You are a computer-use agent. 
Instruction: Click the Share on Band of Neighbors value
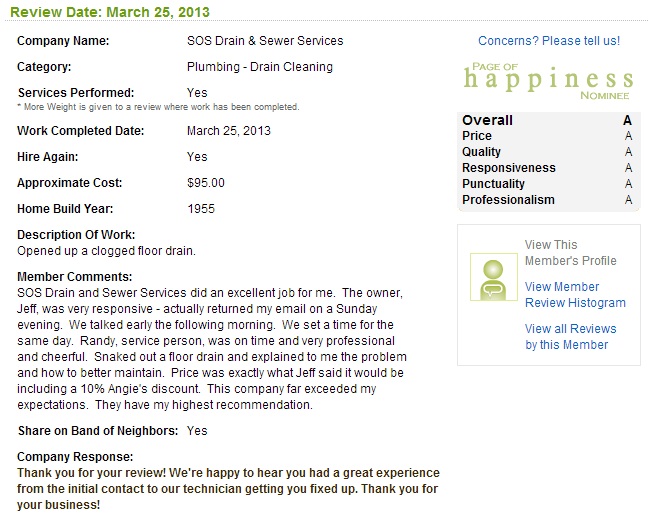click(197, 431)
